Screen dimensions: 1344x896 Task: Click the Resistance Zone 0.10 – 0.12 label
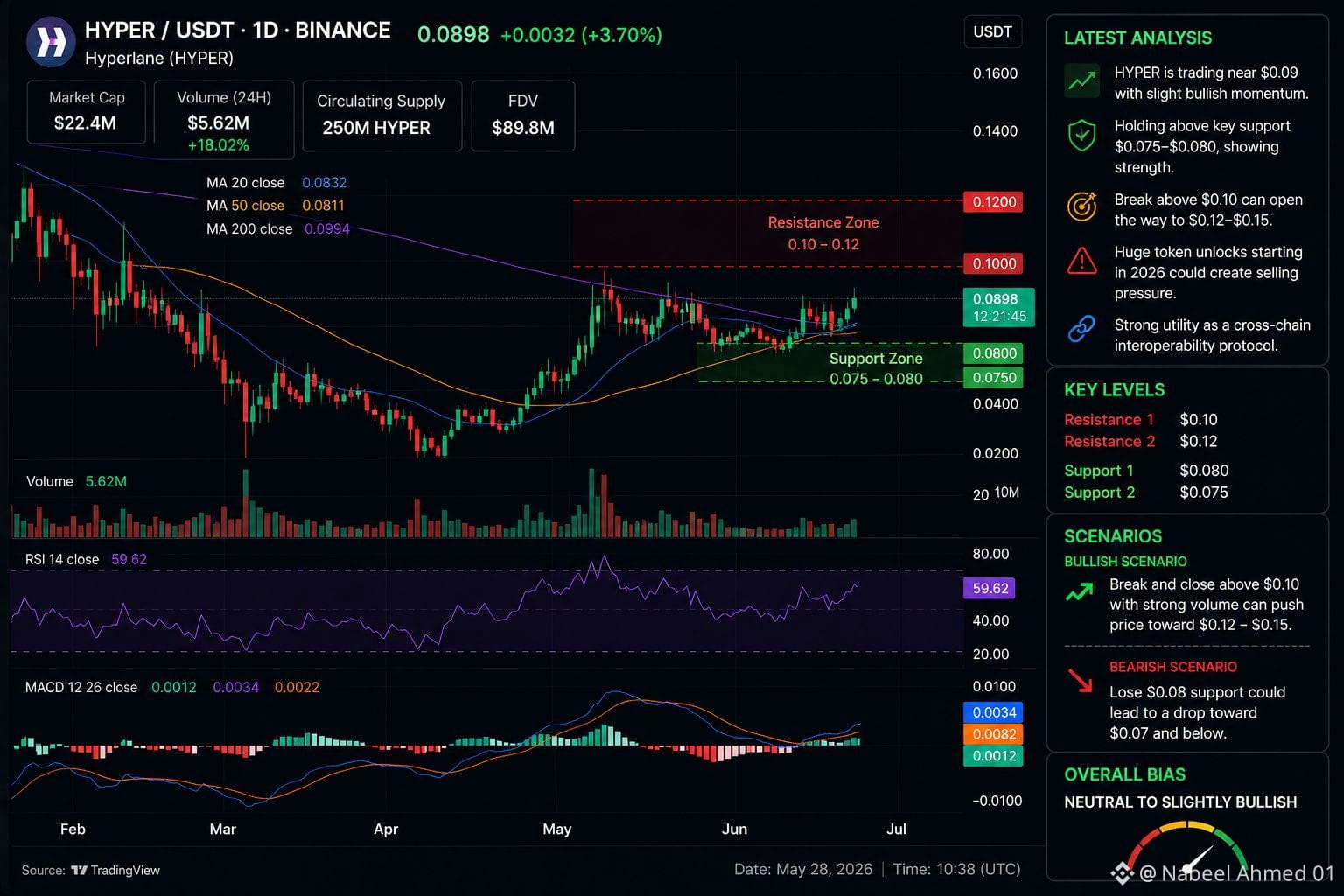[x=823, y=234]
